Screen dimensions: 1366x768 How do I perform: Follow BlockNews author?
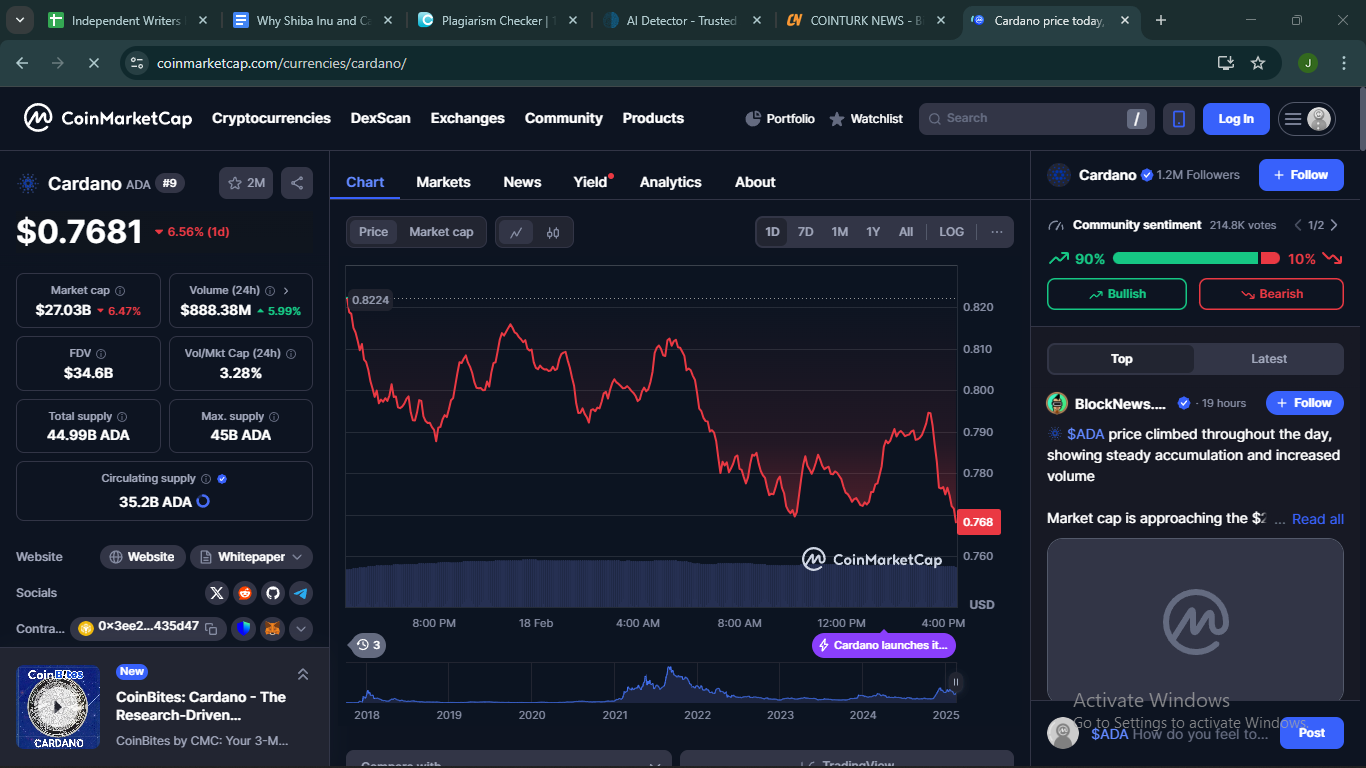tap(1304, 403)
